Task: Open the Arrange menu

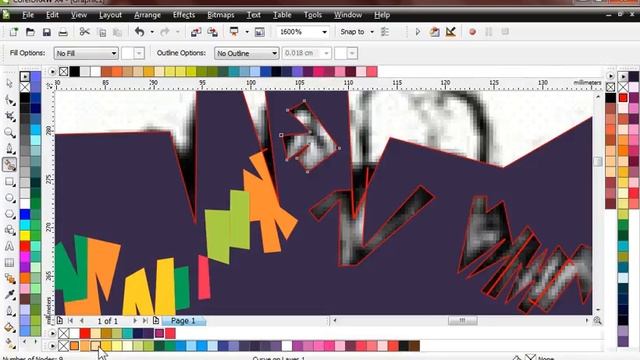Action: pos(147,15)
